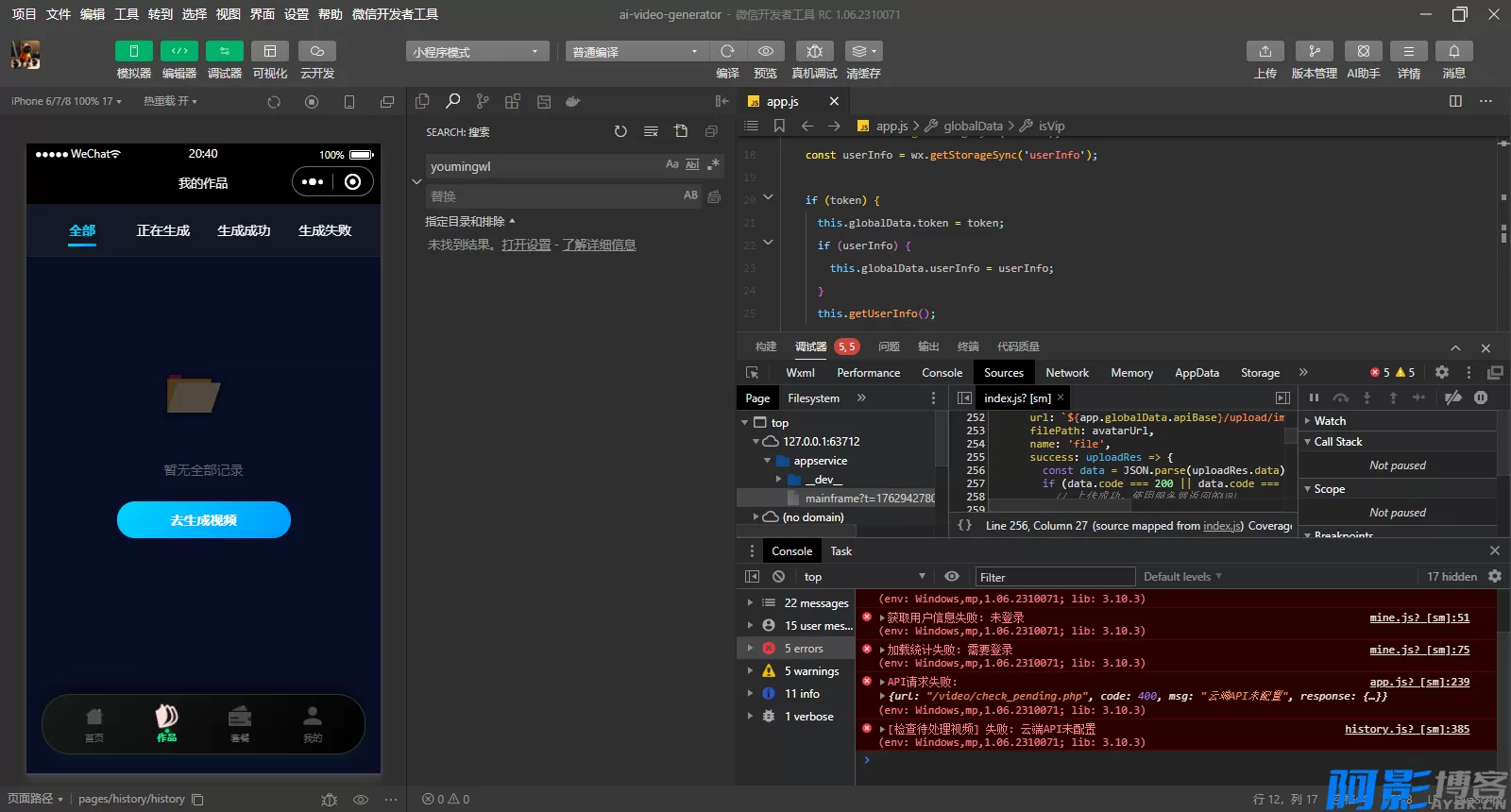Image resolution: width=1511 pixels, height=812 pixels.
Task: Click the Compile refresh icon
Action: pos(727,51)
